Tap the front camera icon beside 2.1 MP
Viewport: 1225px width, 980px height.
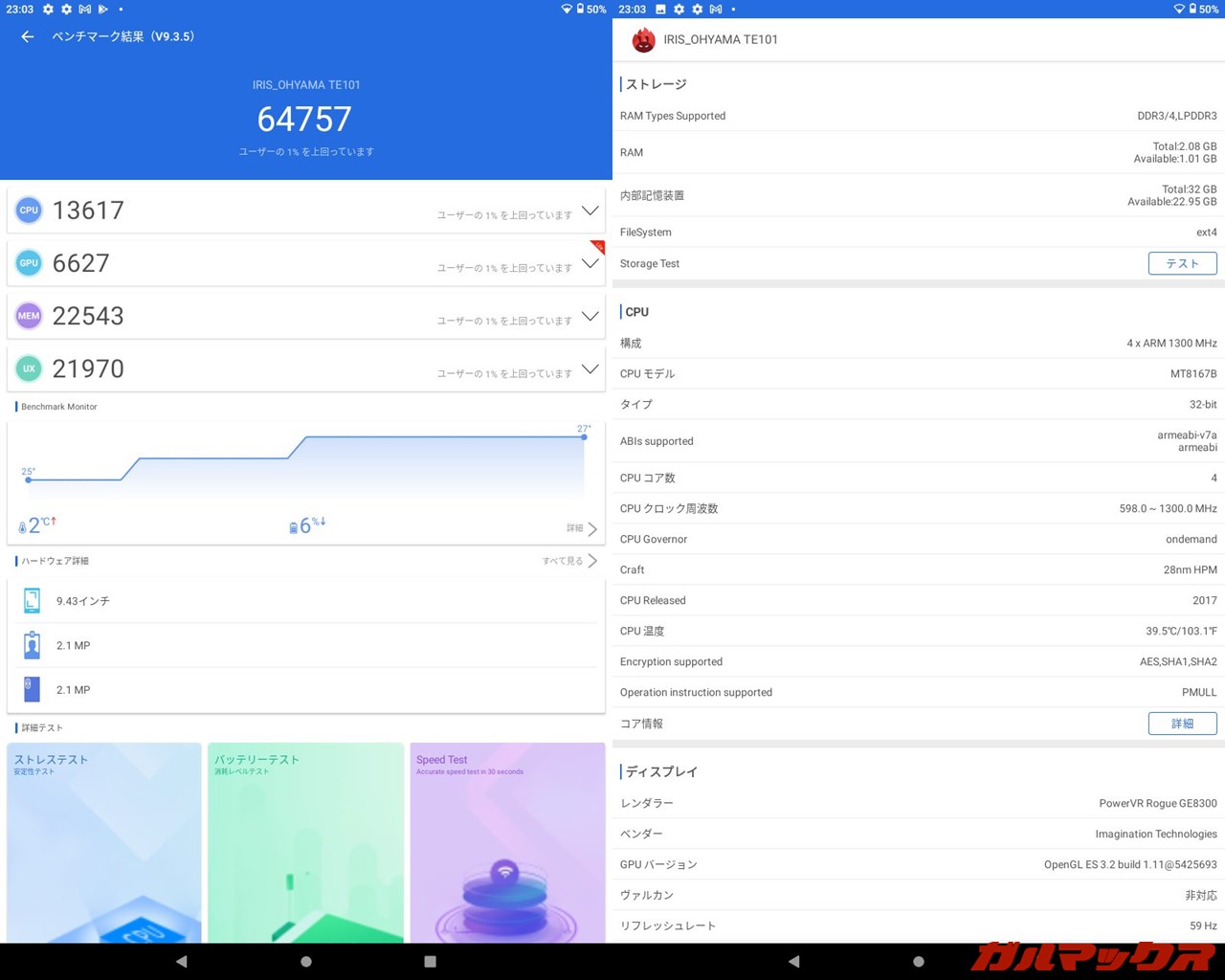point(32,645)
